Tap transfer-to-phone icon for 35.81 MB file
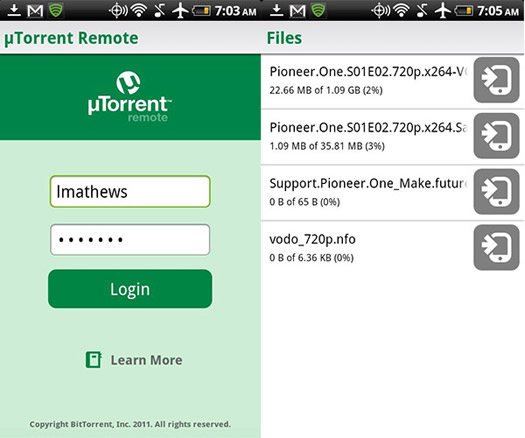The width and height of the screenshot is (525, 438). [497, 136]
